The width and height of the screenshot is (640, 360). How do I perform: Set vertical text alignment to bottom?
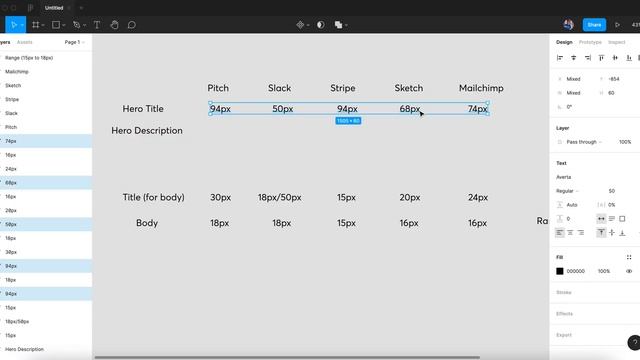coord(622,233)
